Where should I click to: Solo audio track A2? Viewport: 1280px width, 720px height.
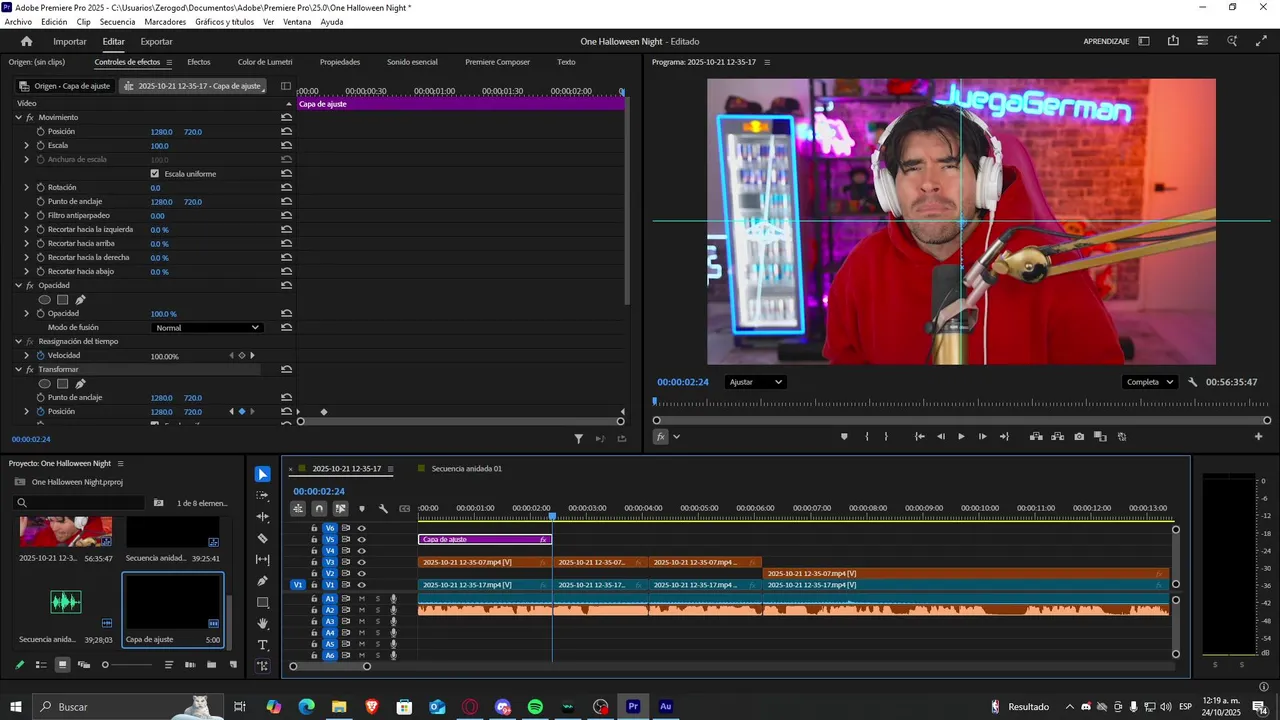point(377,610)
